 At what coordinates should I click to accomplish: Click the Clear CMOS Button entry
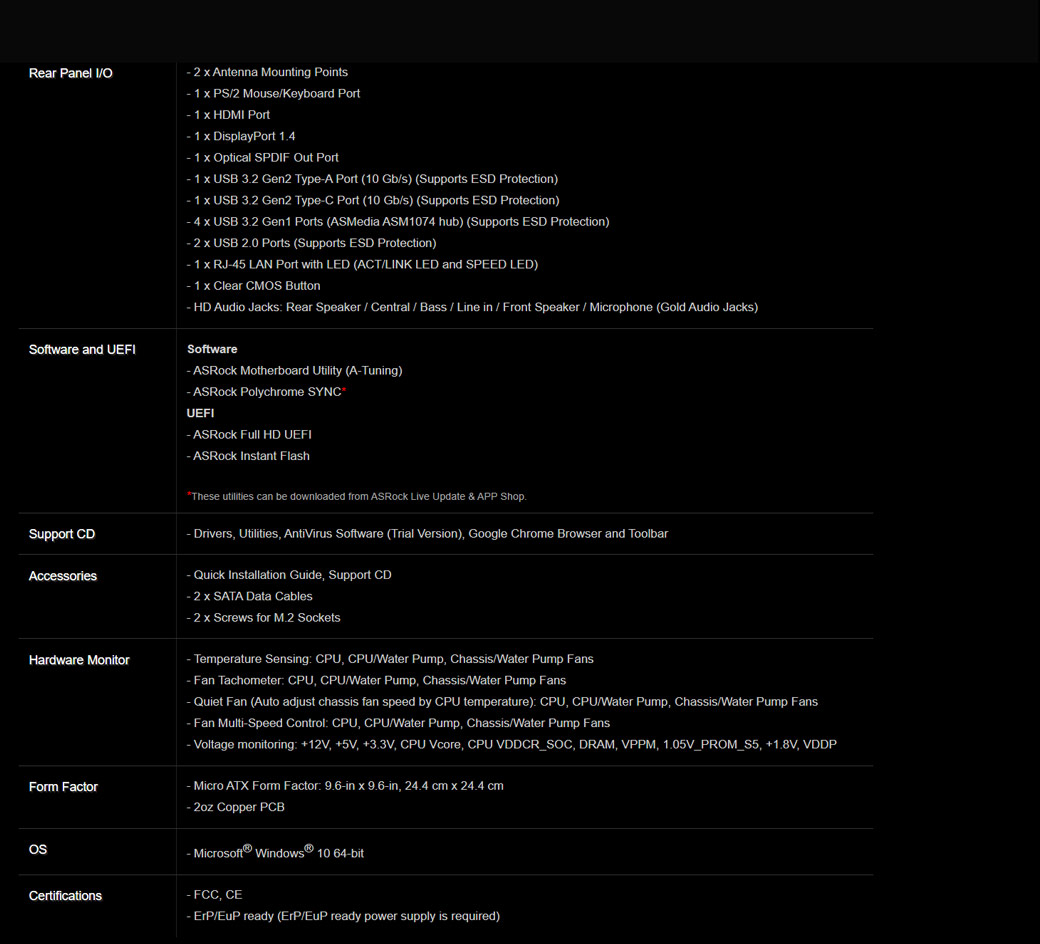tap(254, 286)
